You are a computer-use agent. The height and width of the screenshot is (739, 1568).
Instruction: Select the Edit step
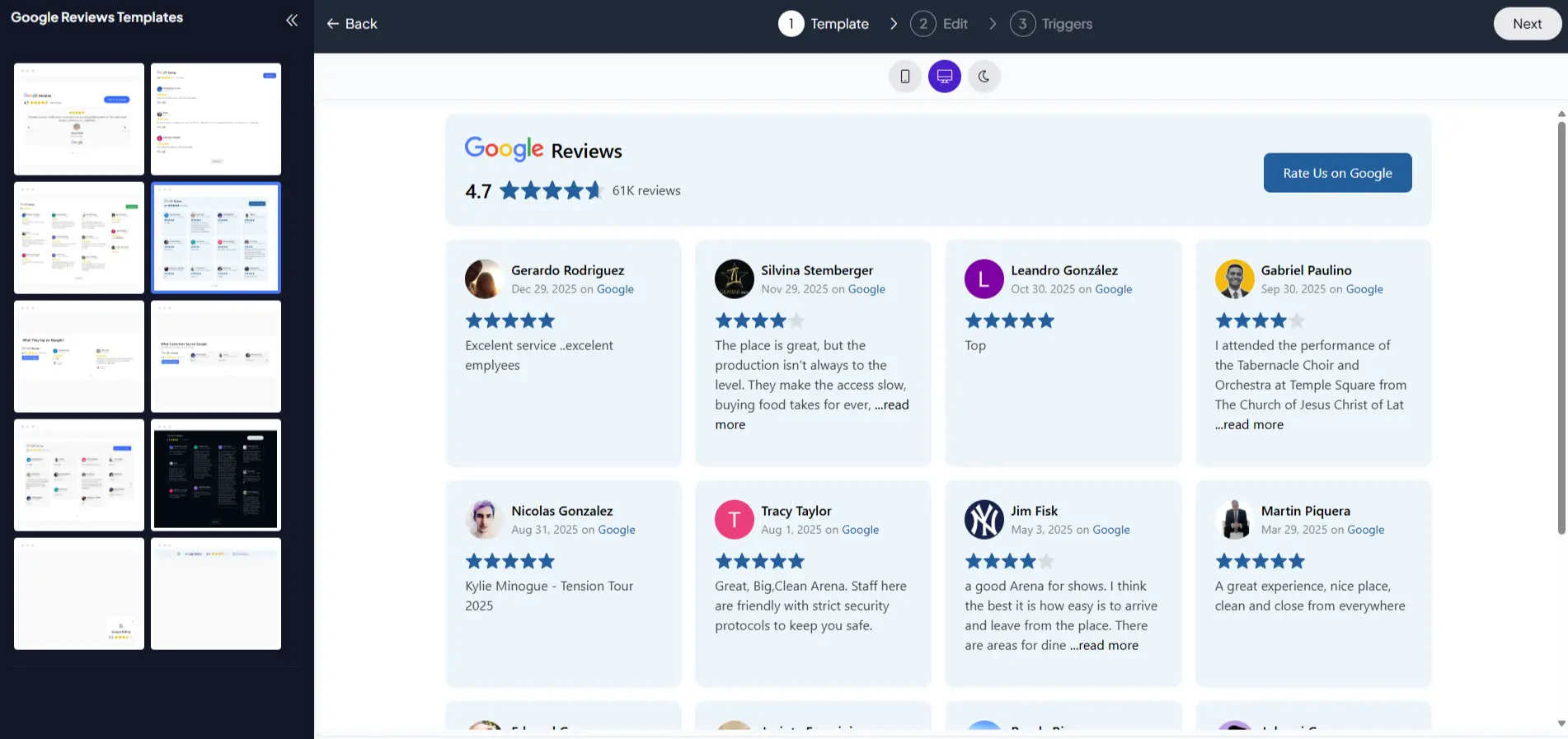pyautogui.click(x=939, y=24)
